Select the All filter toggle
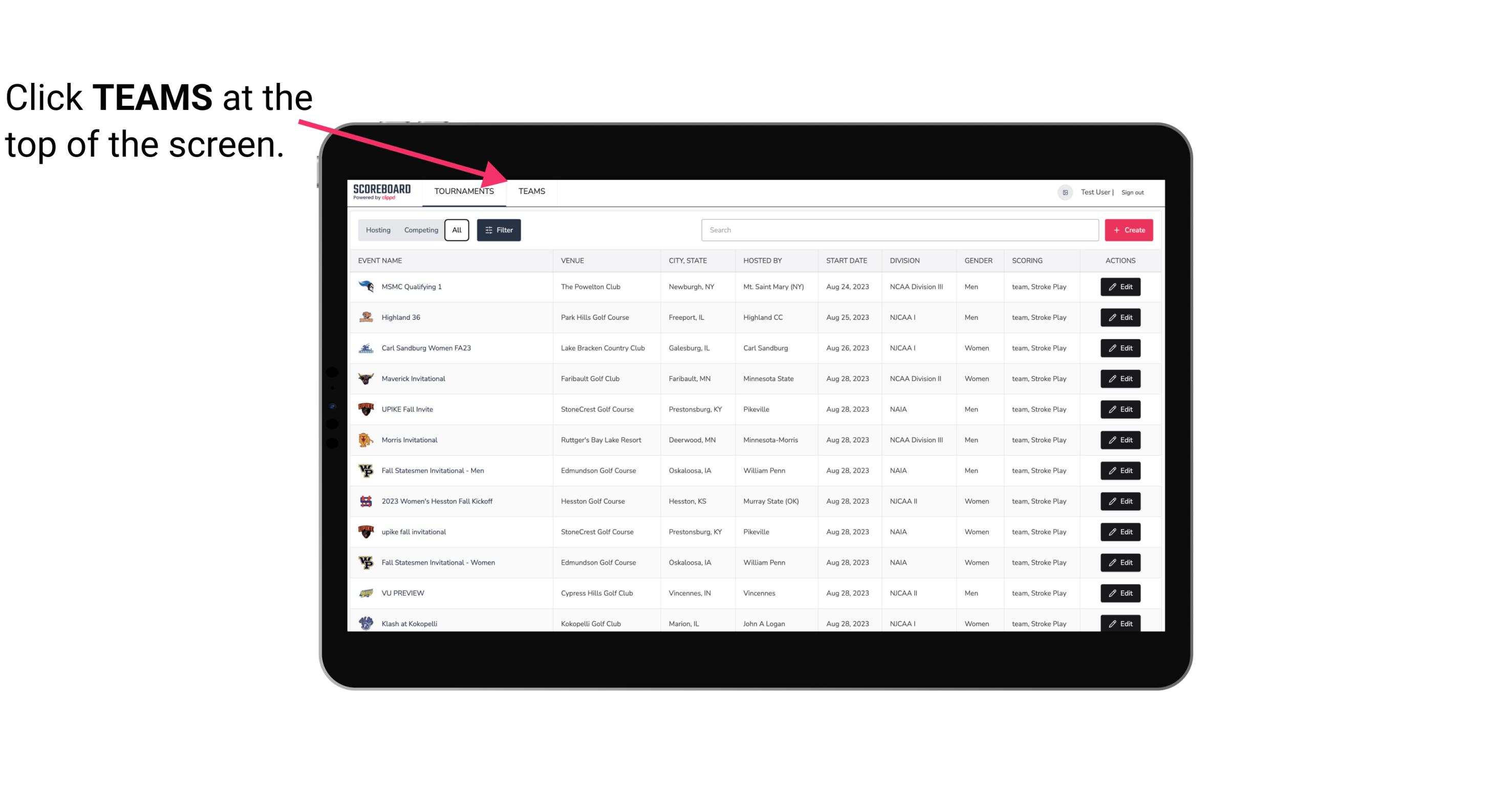Screen dimensions: 1510x812 pyautogui.click(x=457, y=230)
